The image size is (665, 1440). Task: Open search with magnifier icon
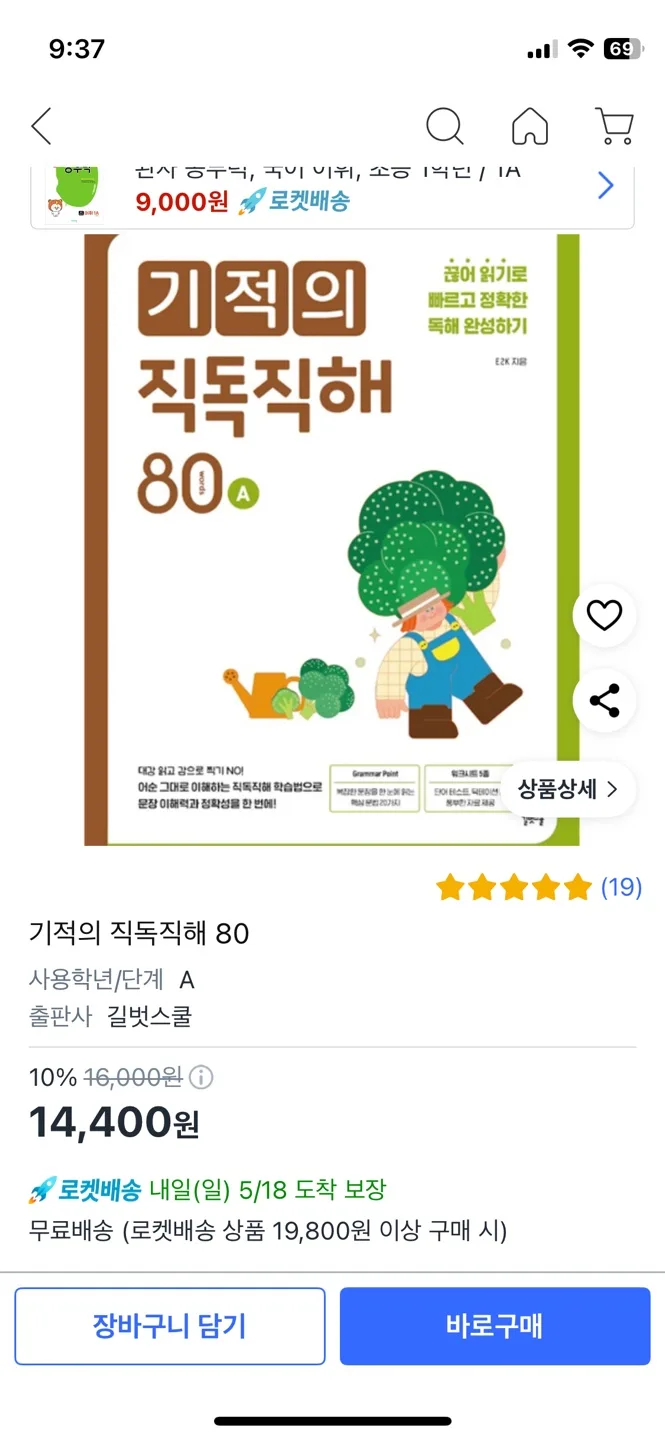pyautogui.click(x=445, y=127)
